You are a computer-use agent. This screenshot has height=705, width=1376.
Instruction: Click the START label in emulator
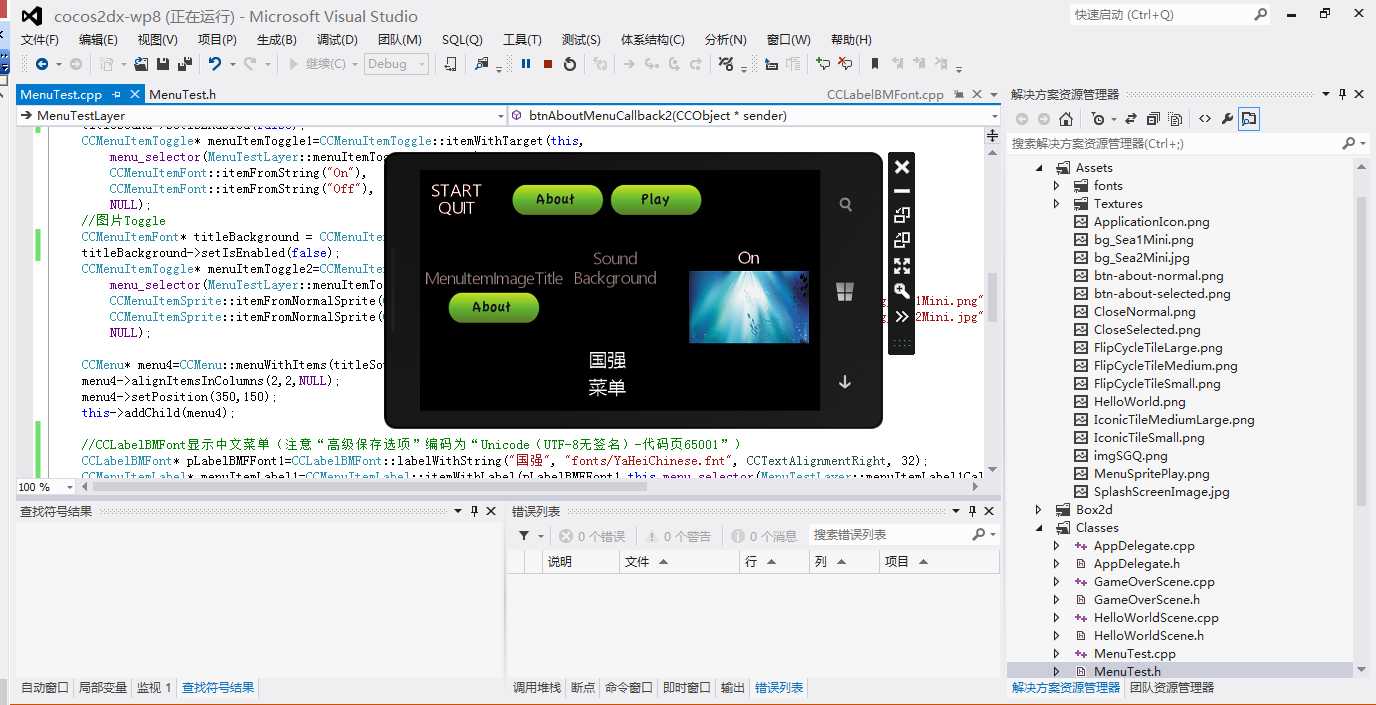[456, 190]
